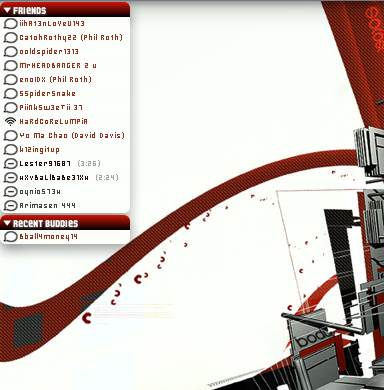Click the chat bubble icon beside iihA13nLoVeU143
The image size is (384, 390).
(10, 24)
